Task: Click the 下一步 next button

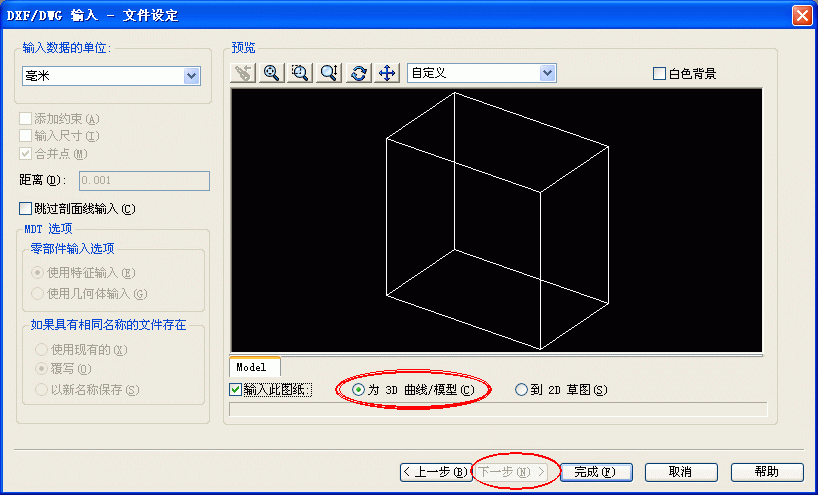Action: pos(512,472)
